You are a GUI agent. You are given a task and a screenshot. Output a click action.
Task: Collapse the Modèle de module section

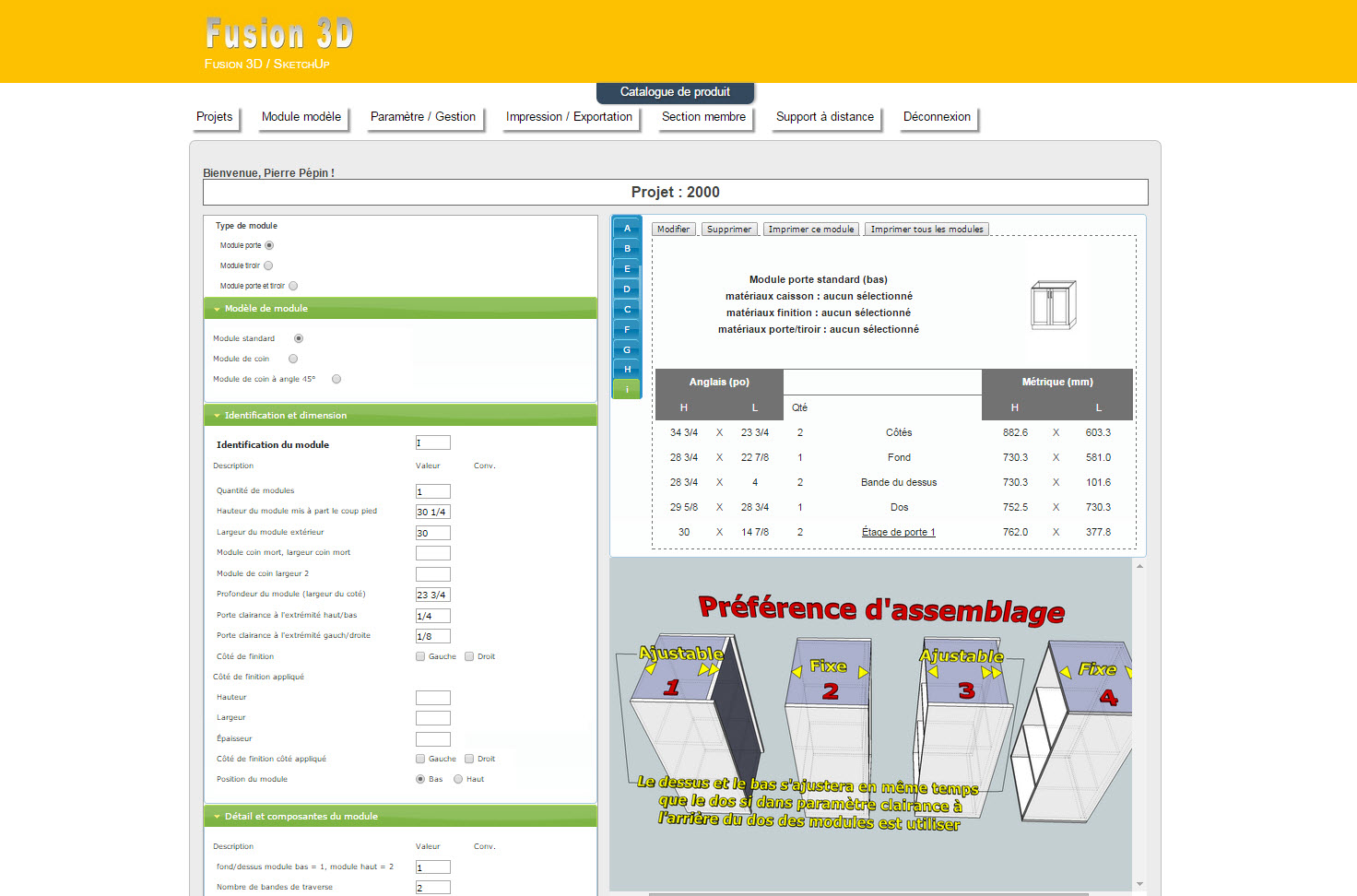tap(266, 309)
